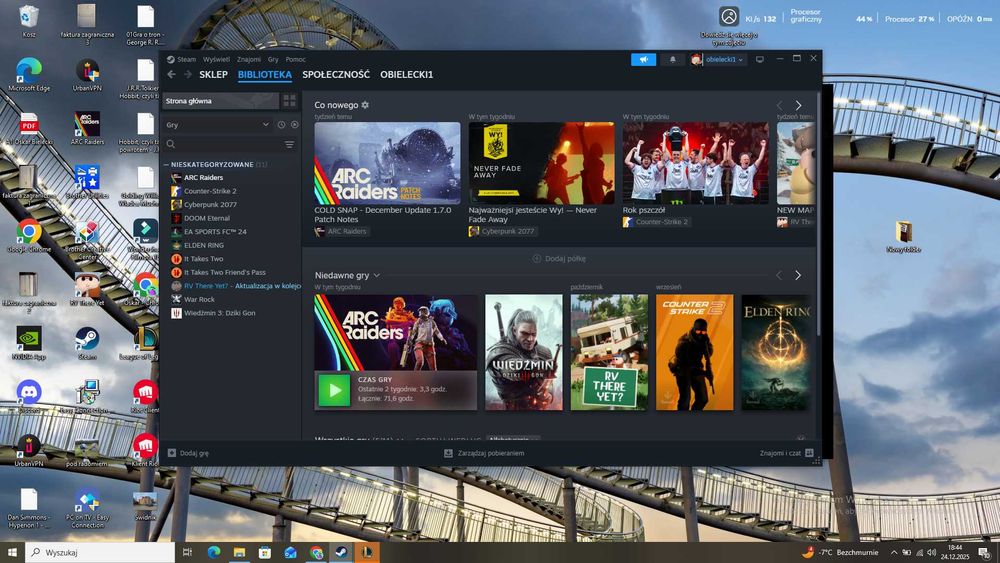Click Cyberpunk 2077 tag under news card
Screen dimensions: 1000x563
(x=502, y=231)
